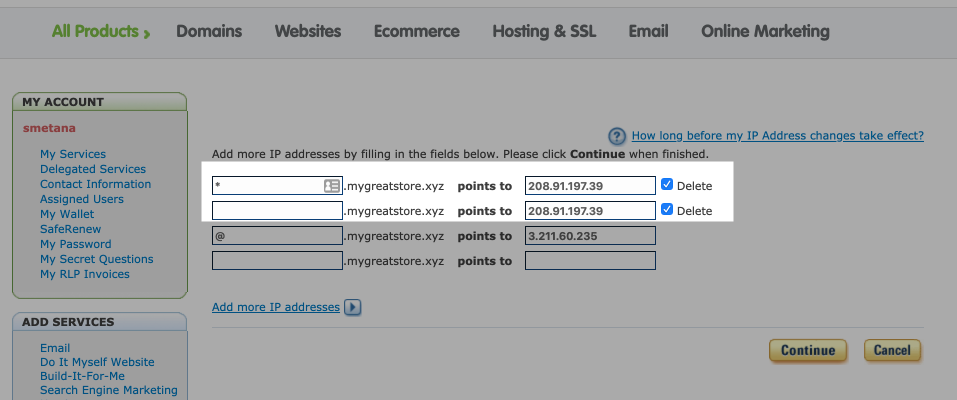Uncheck Delete for the blank subdomain record
This screenshot has width=957, height=400.
666,209
